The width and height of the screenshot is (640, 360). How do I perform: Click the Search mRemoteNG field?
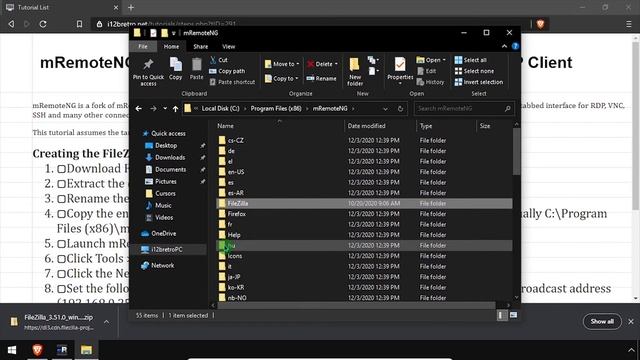coord(464,109)
